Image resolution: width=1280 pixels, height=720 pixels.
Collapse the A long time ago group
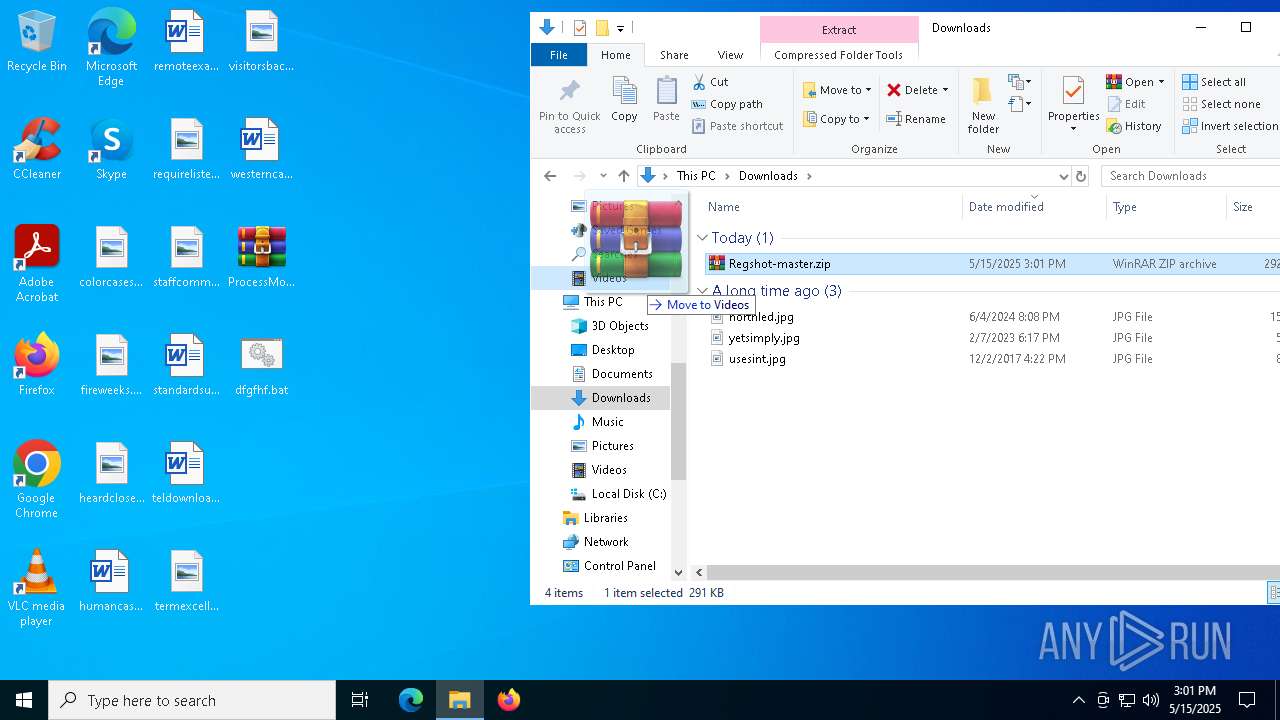coord(702,291)
